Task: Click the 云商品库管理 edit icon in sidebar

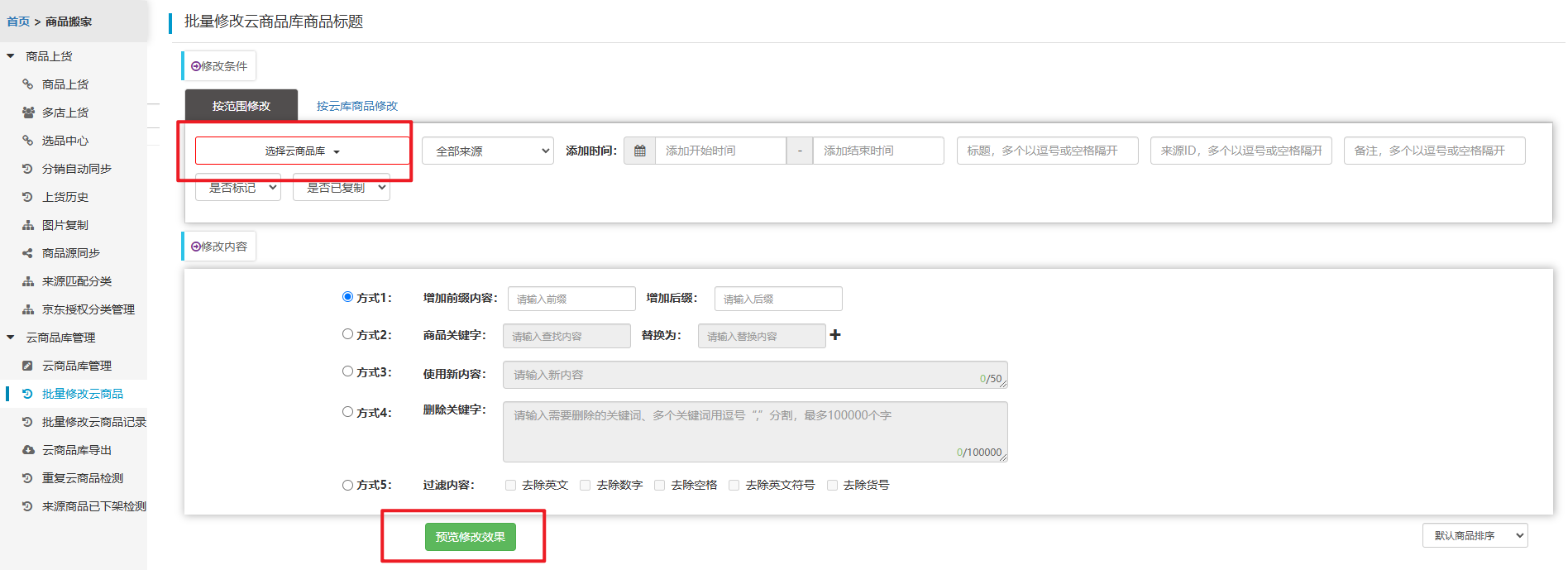Action: pyautogui.click(x=28, y=366)
